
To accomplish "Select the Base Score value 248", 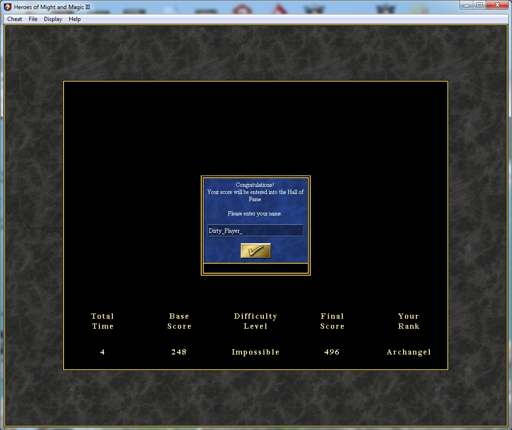I will tap(179, 352).
